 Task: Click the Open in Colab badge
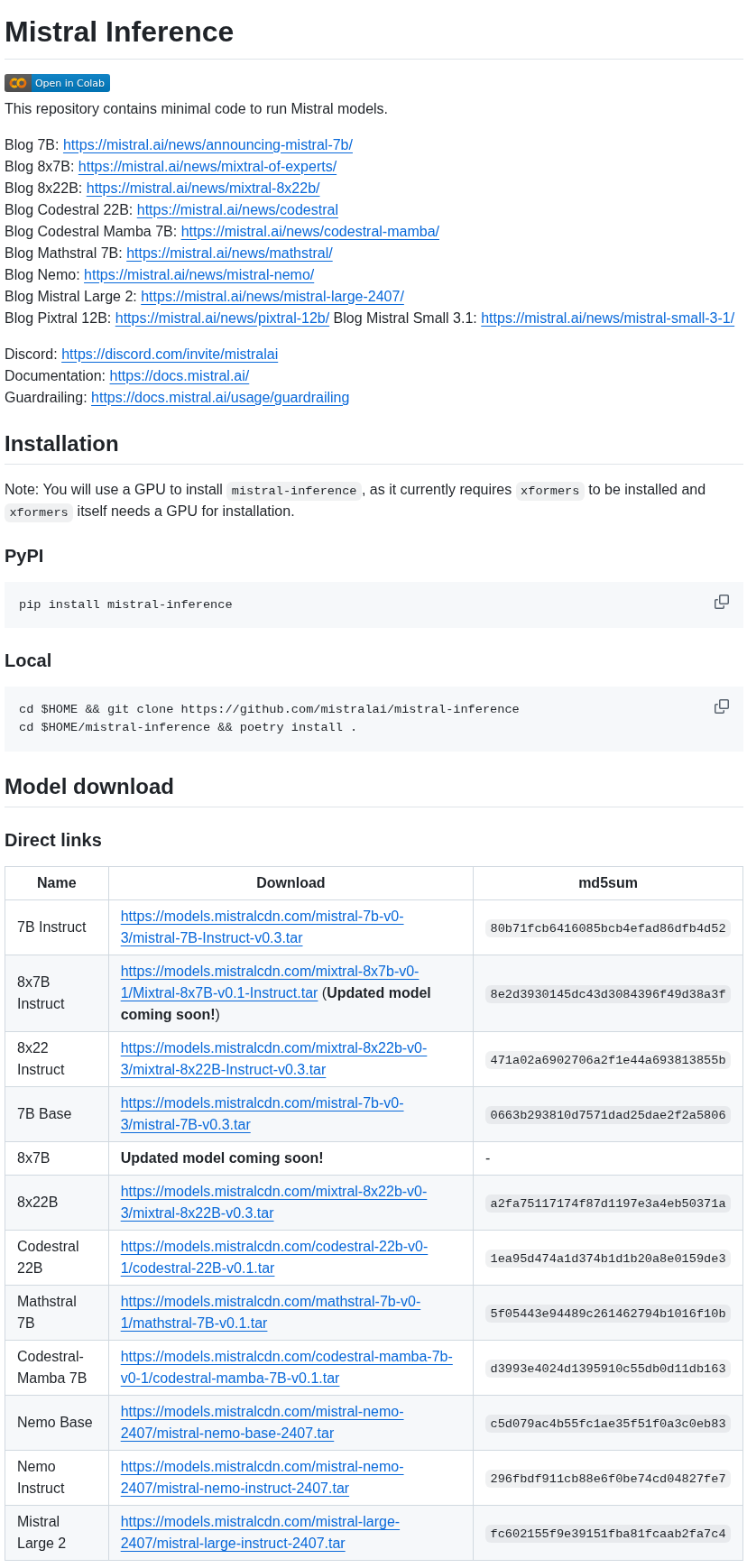[x=57, y=83]
